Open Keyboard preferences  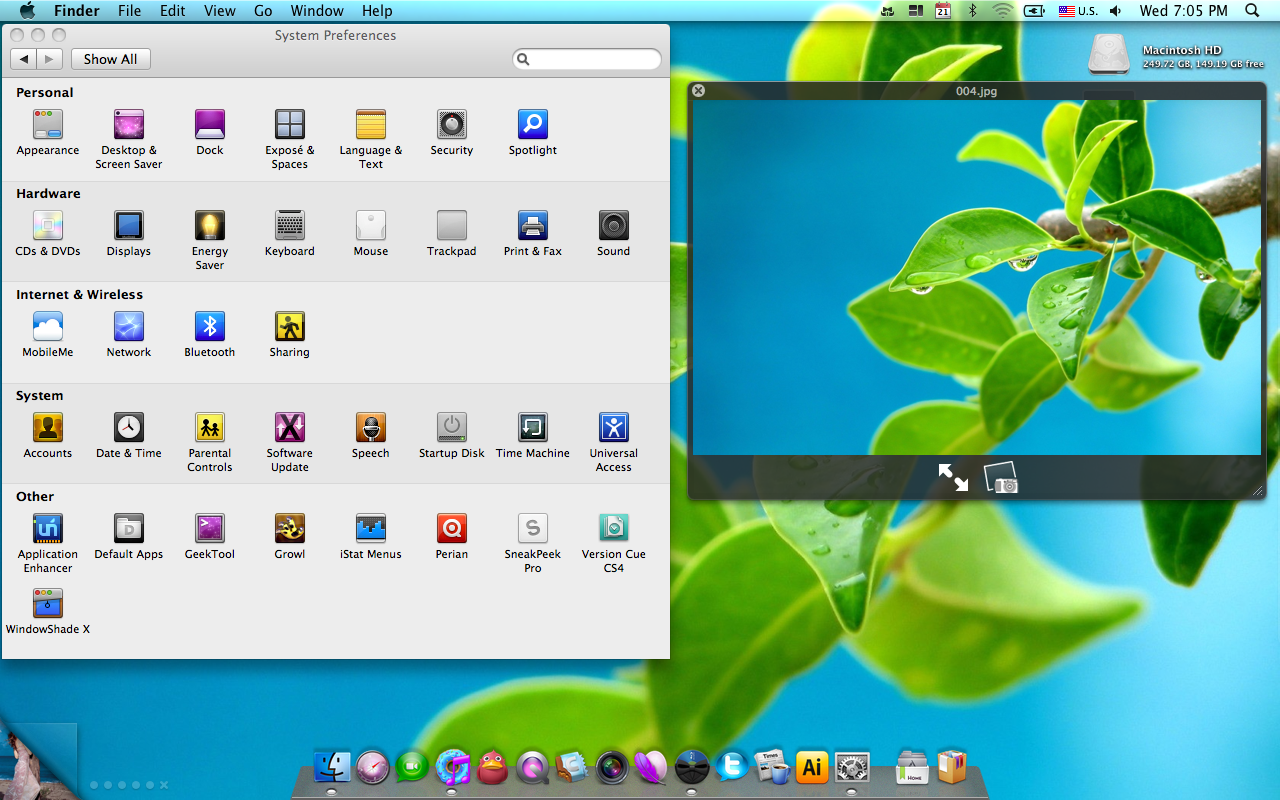coord(290,233)
